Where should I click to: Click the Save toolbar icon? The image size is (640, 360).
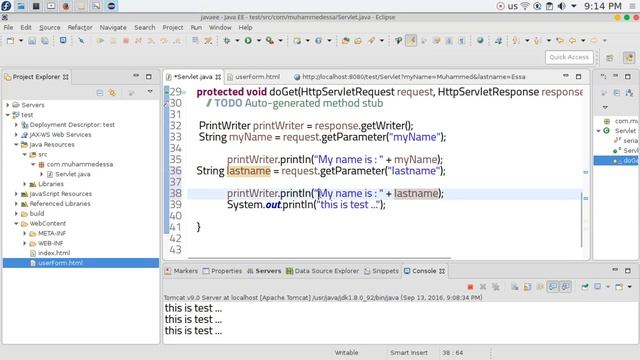tap(32, 41)
